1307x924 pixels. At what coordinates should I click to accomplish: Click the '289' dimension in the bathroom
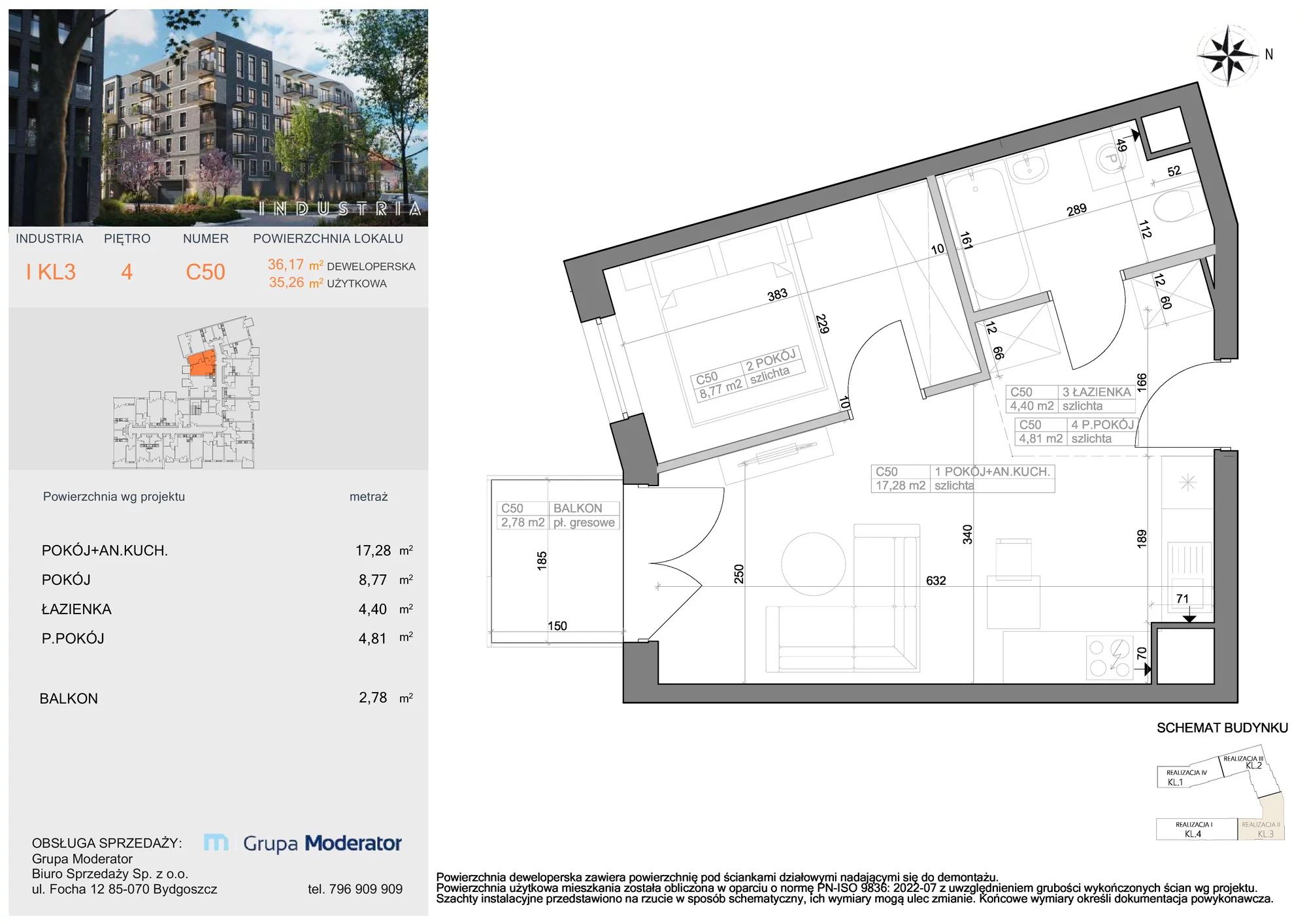(x=1076, y=210)
